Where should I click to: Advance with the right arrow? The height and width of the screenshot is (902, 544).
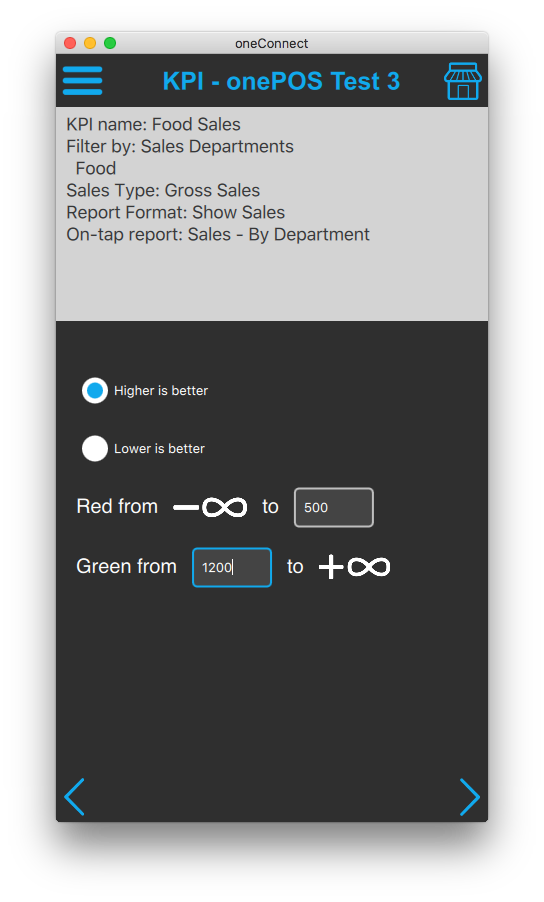(x=469, y=797)
